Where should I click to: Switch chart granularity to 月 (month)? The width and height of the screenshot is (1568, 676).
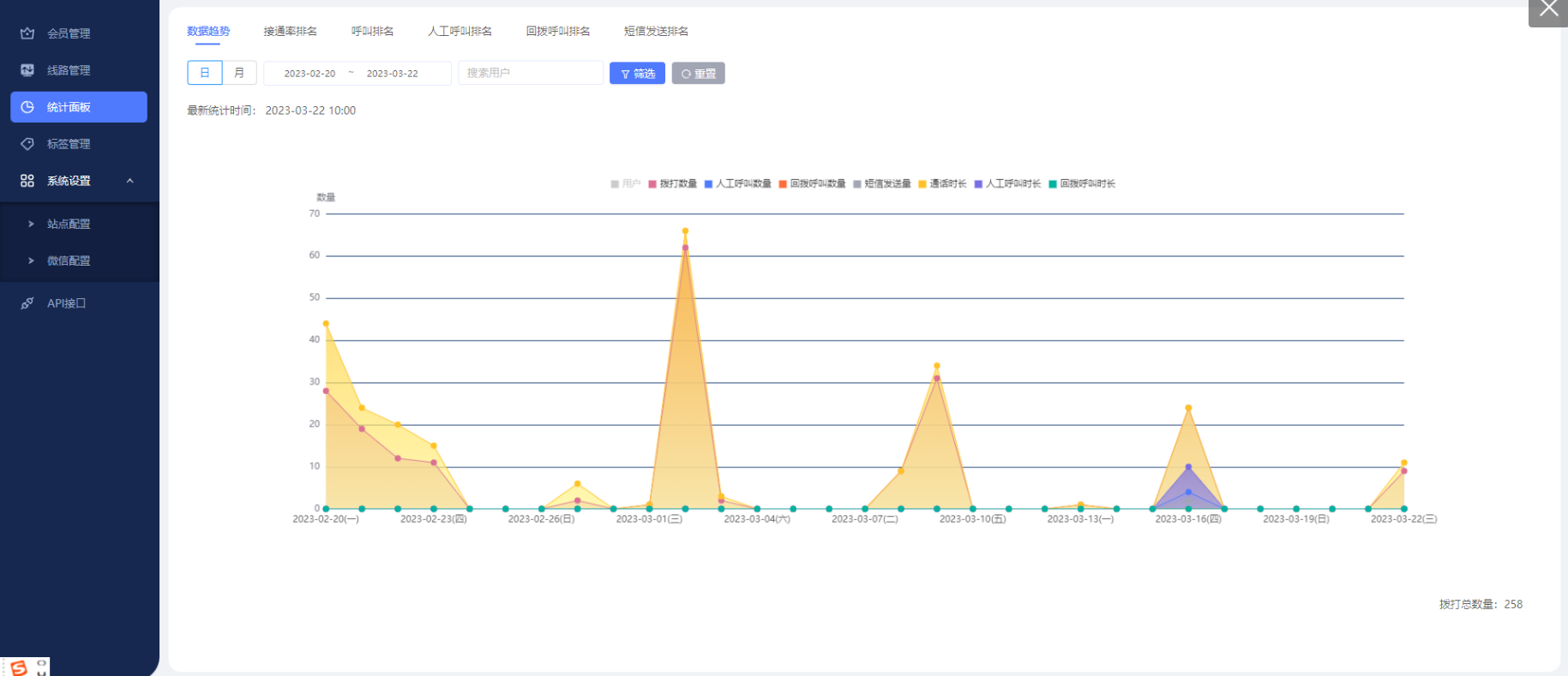239,73
